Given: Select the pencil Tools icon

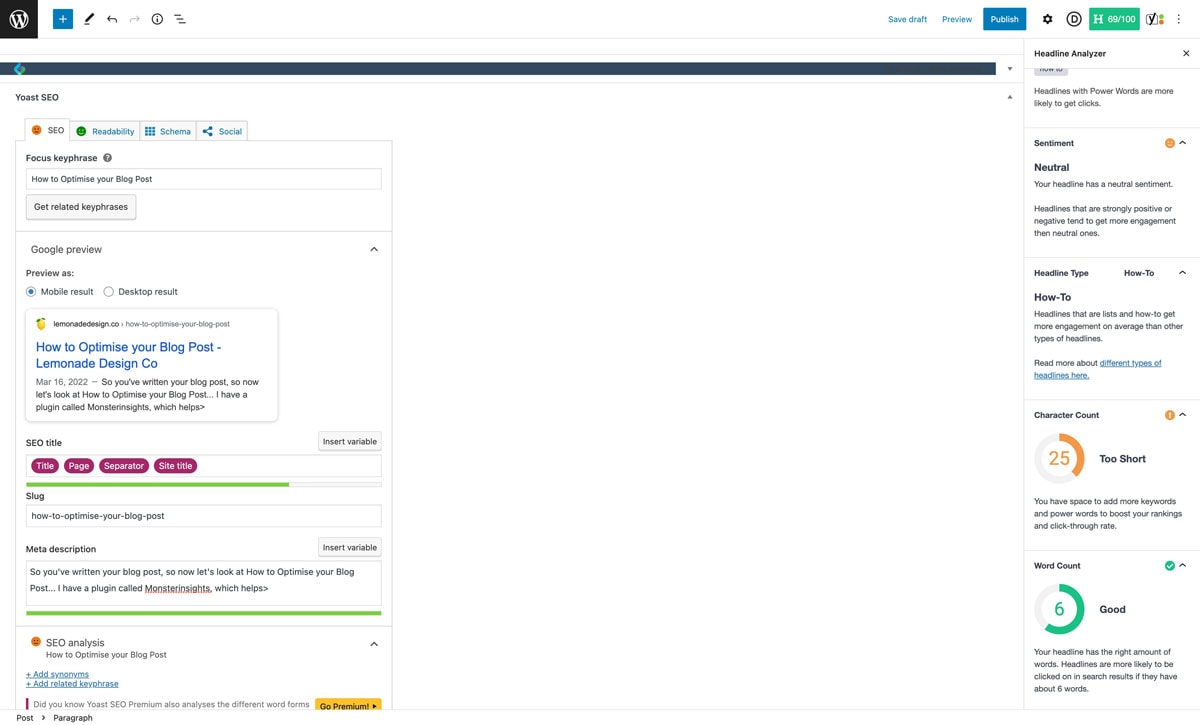Looking at the screenshot, I should coord(89,19).
